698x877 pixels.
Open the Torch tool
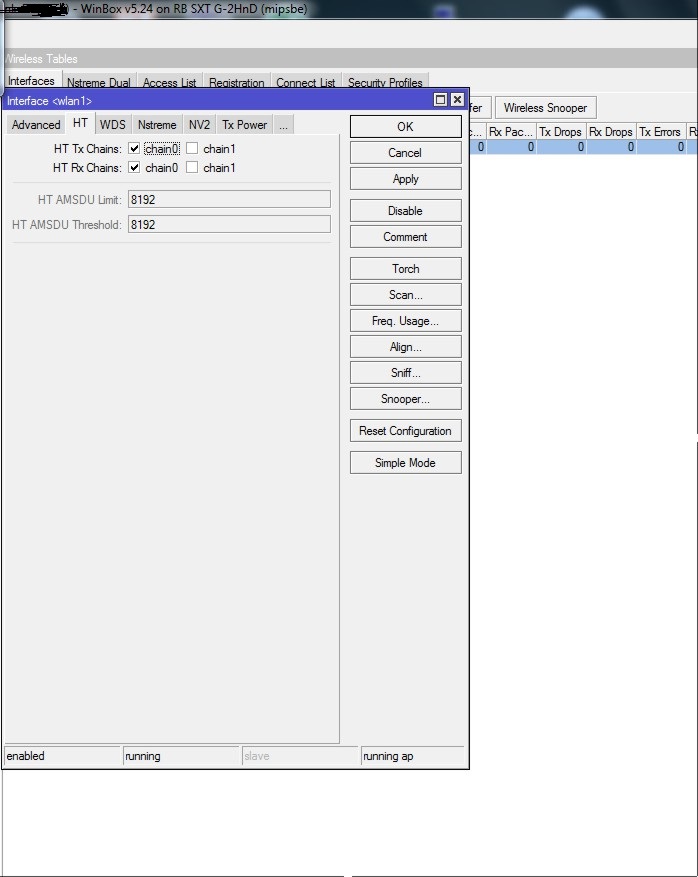405,269
